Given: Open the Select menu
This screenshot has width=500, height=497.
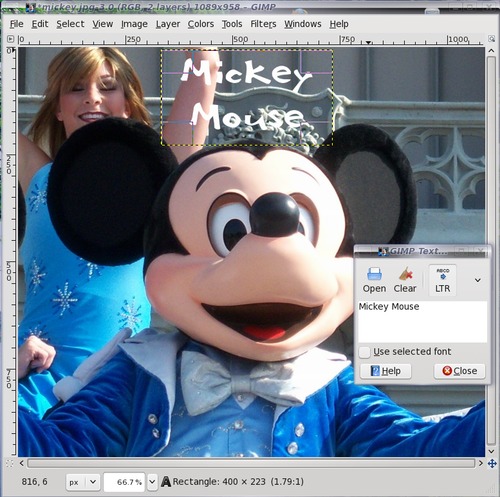Looking at the screenshot, I should coord(70,24).
